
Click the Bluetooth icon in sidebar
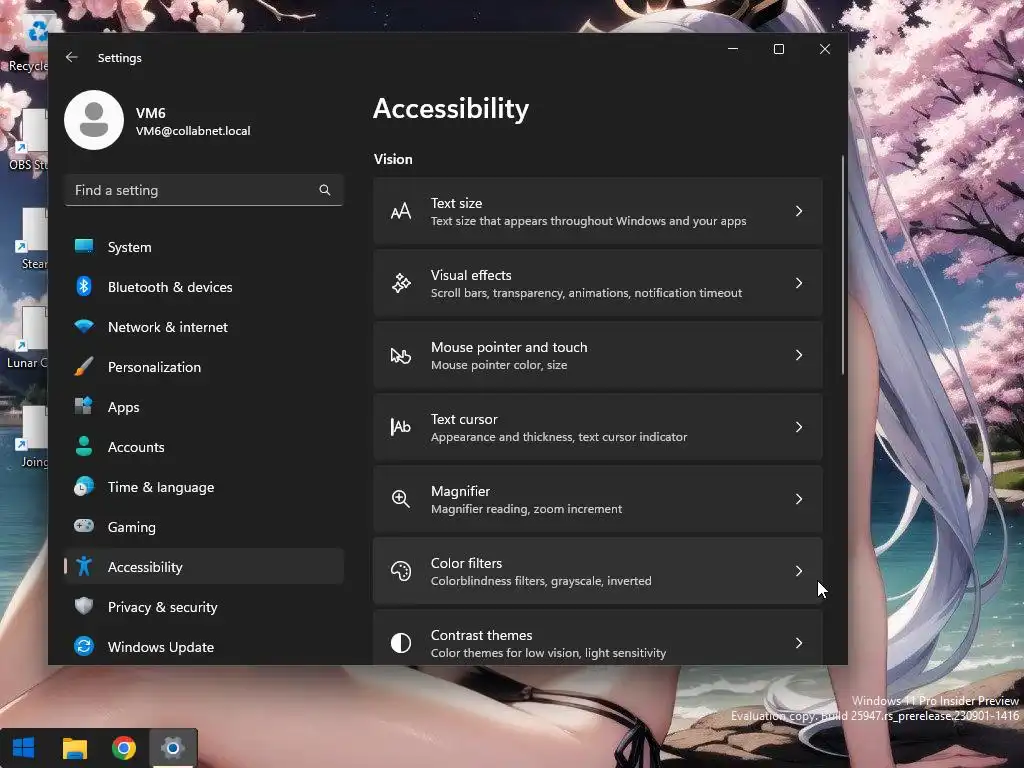[x=84, y=286]
